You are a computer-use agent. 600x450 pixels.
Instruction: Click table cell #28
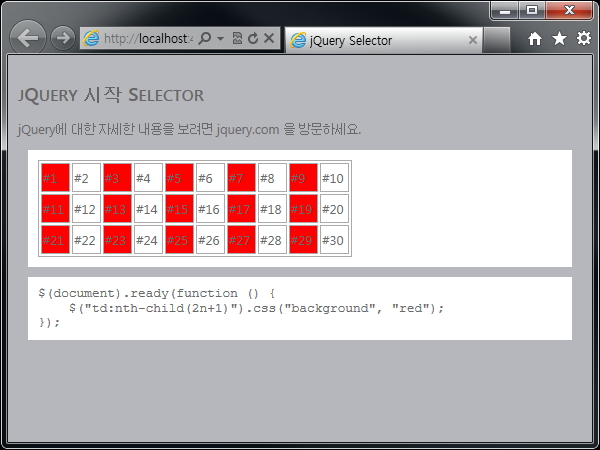[x=272, y=240]
